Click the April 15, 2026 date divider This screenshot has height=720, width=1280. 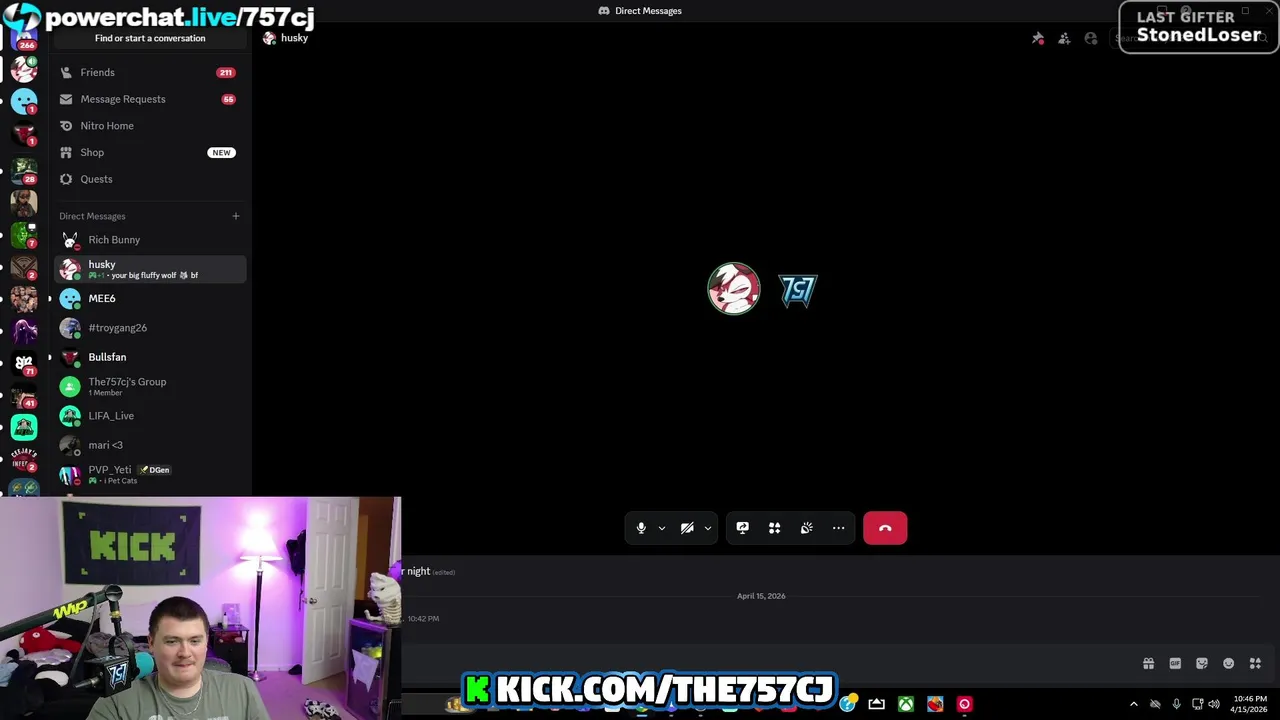click(x=761, y=596)
